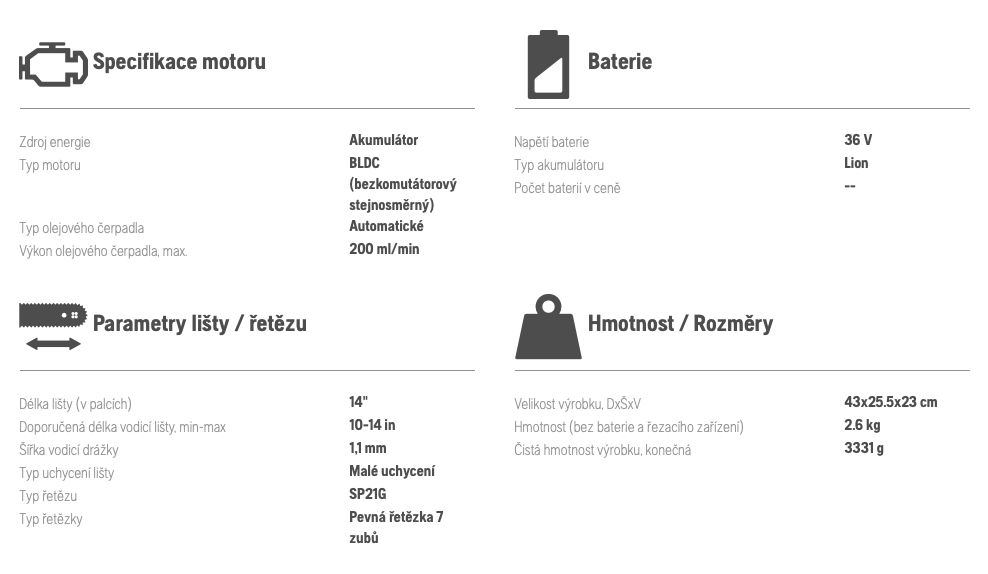Select the Hmotnost / Rozměry heading

[680, 324]
